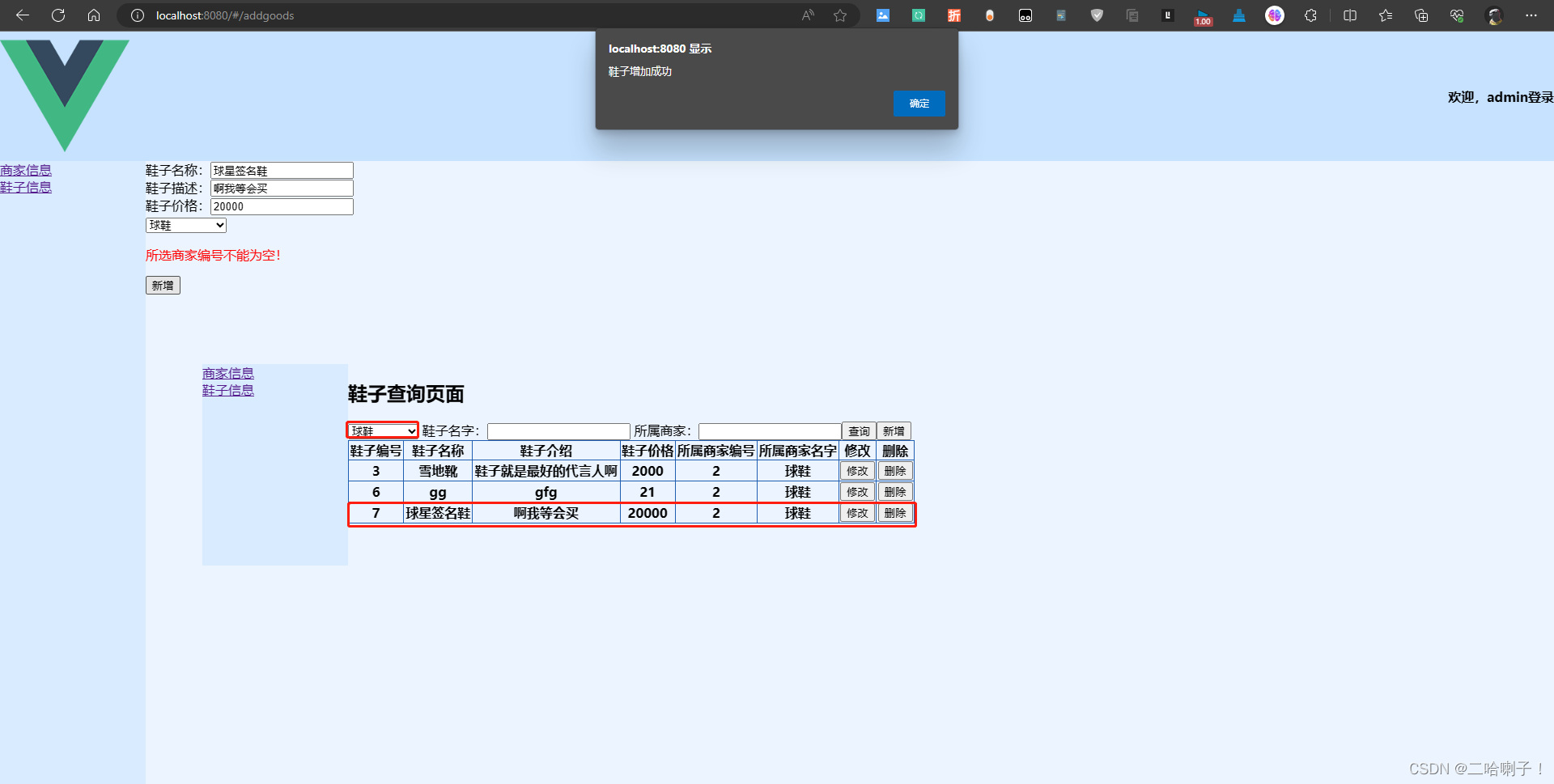Open the colorful brain extension icon

(x=1275, y=15)
